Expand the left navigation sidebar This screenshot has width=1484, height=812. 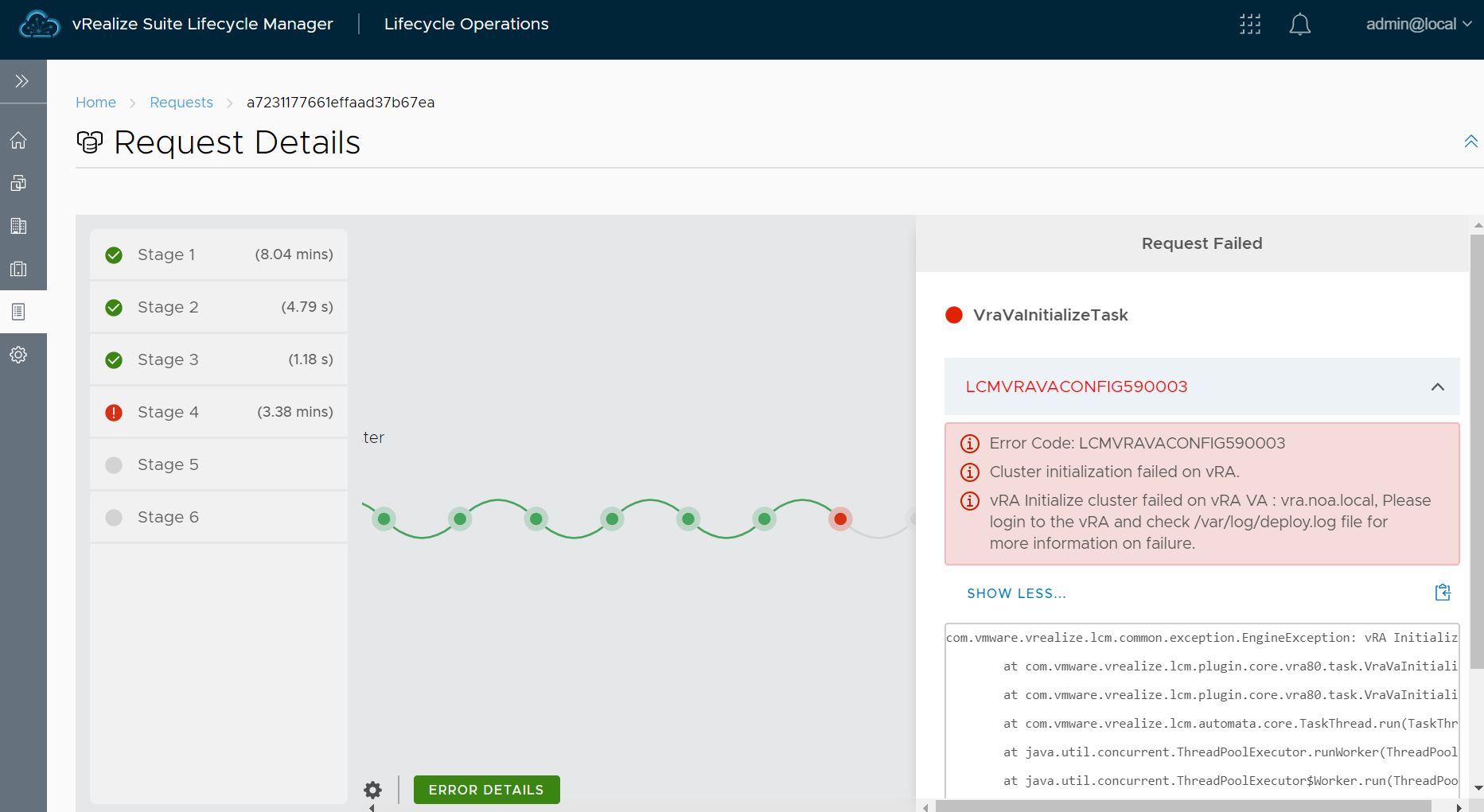[22, 81]
